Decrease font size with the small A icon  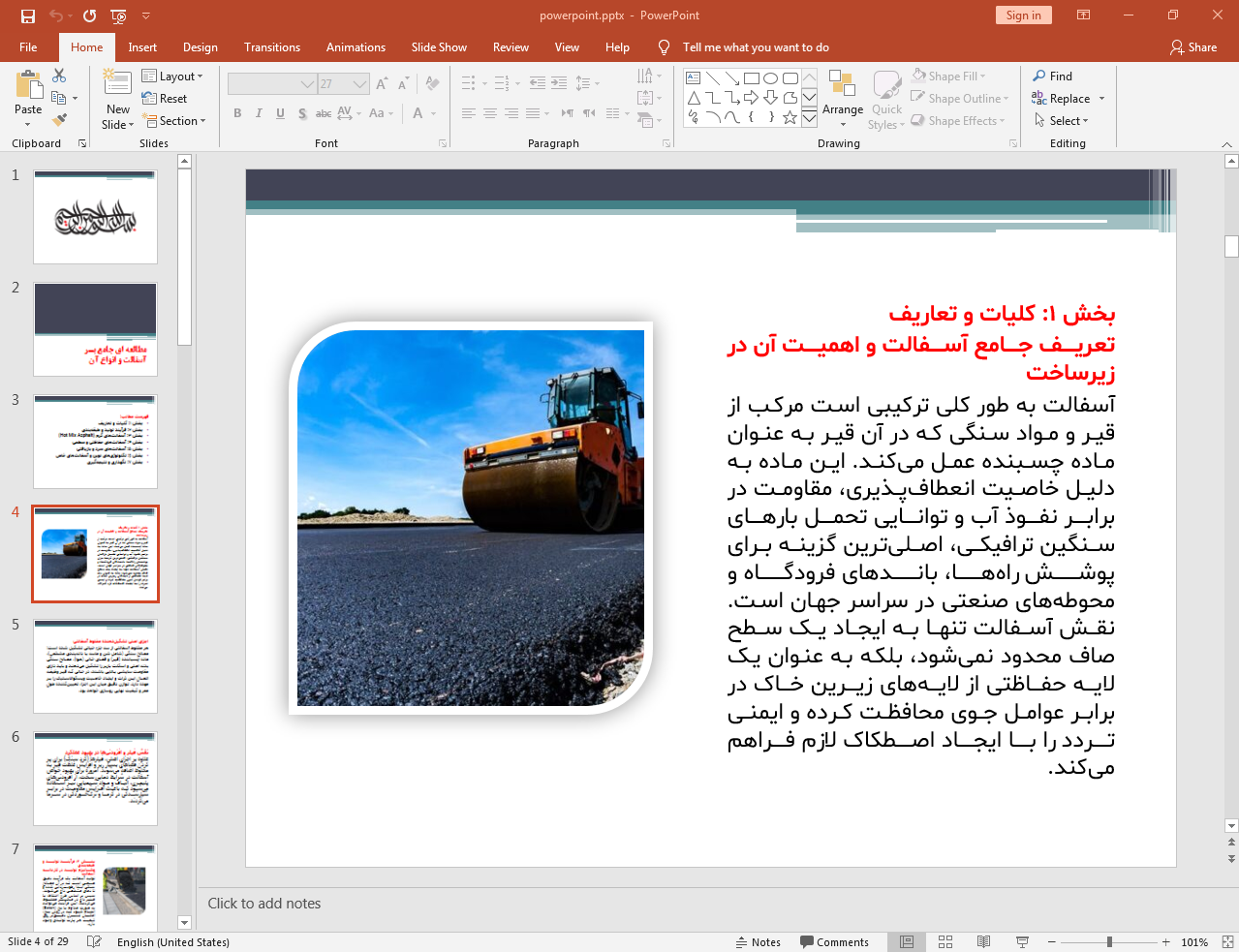click(403, 84)
